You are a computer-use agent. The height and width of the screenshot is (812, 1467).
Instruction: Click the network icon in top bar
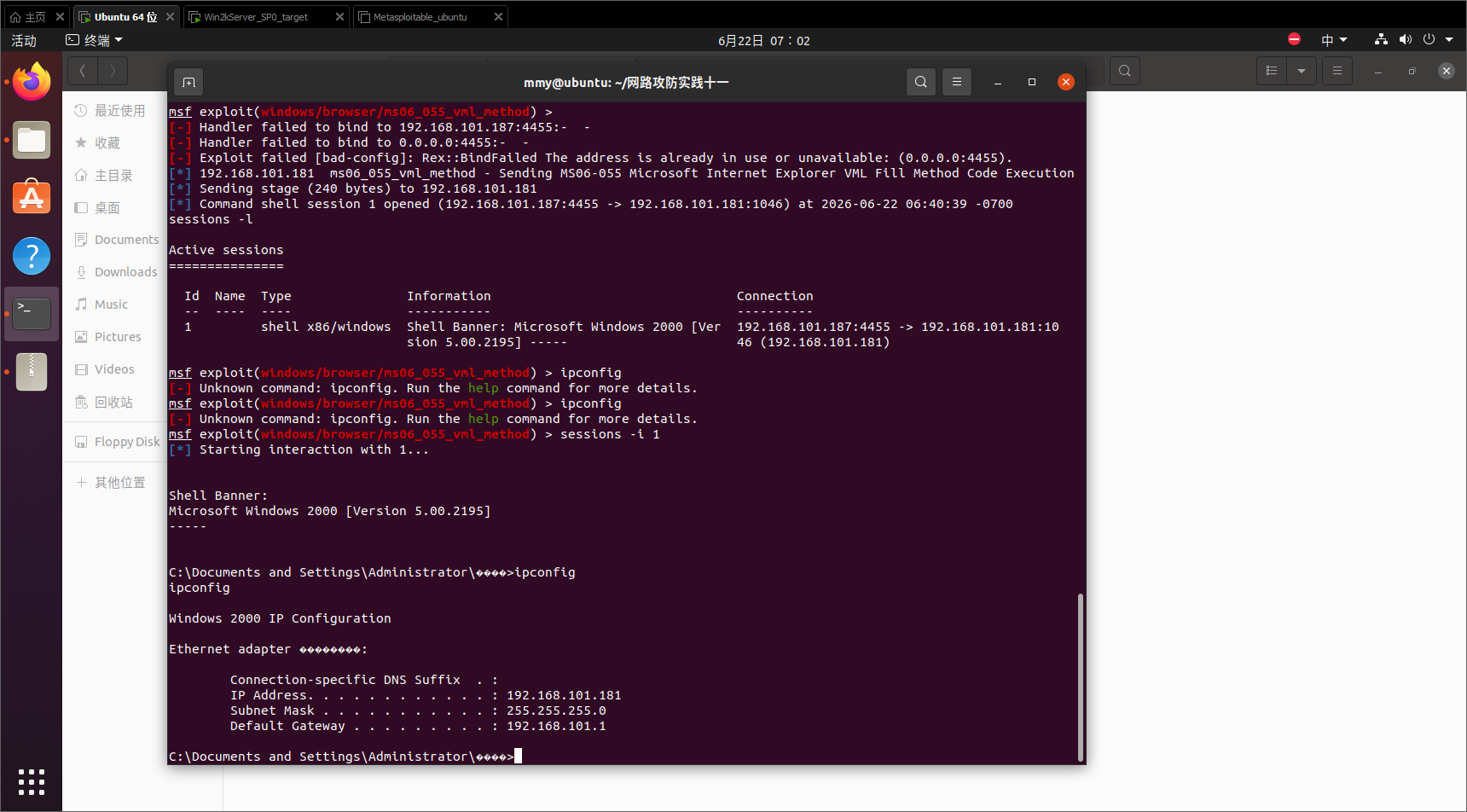[1381, 40]
